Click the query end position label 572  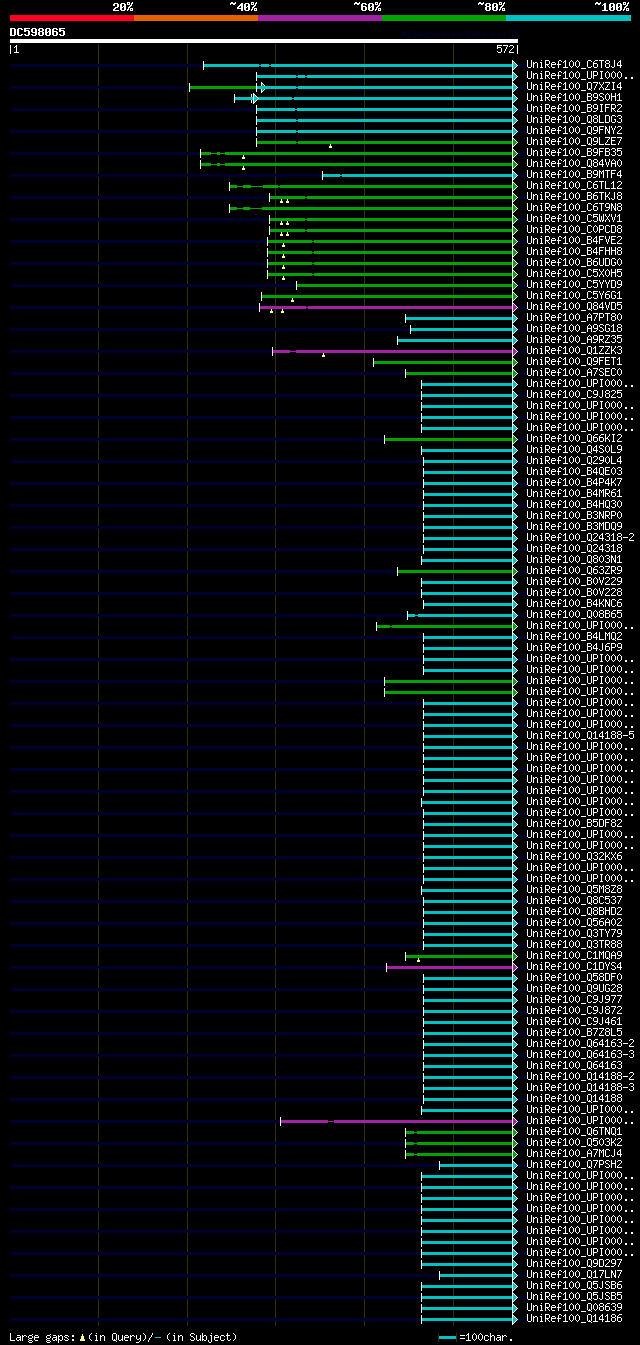pos(505,49)
